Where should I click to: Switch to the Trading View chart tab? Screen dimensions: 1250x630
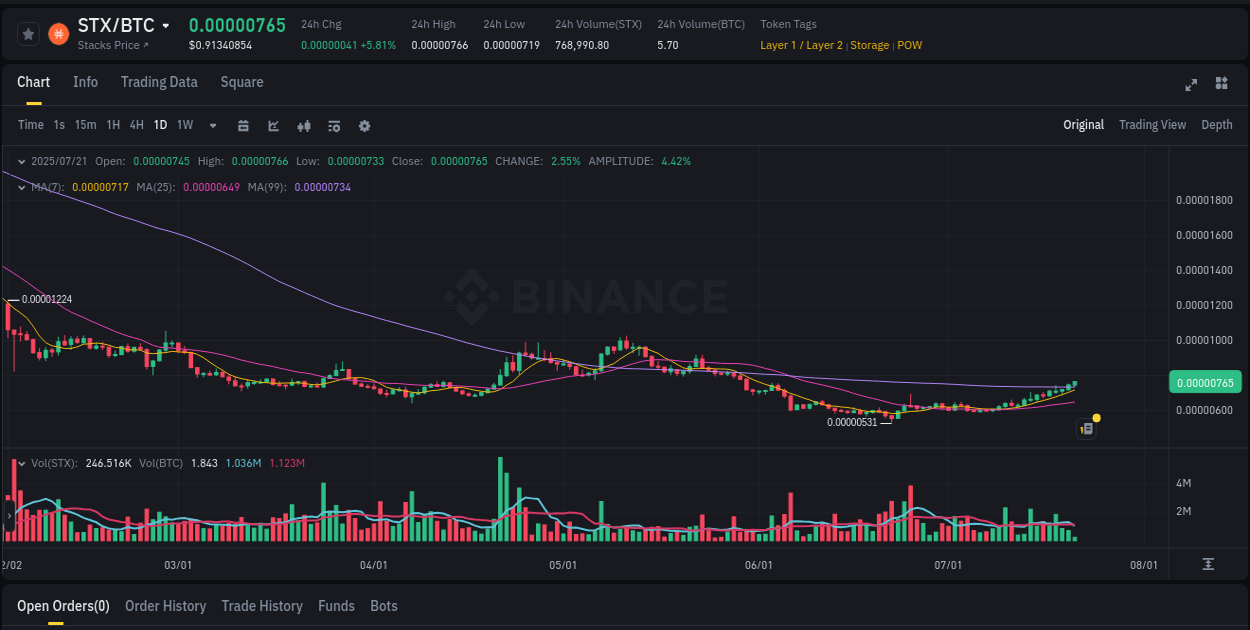pos(1152,125)
